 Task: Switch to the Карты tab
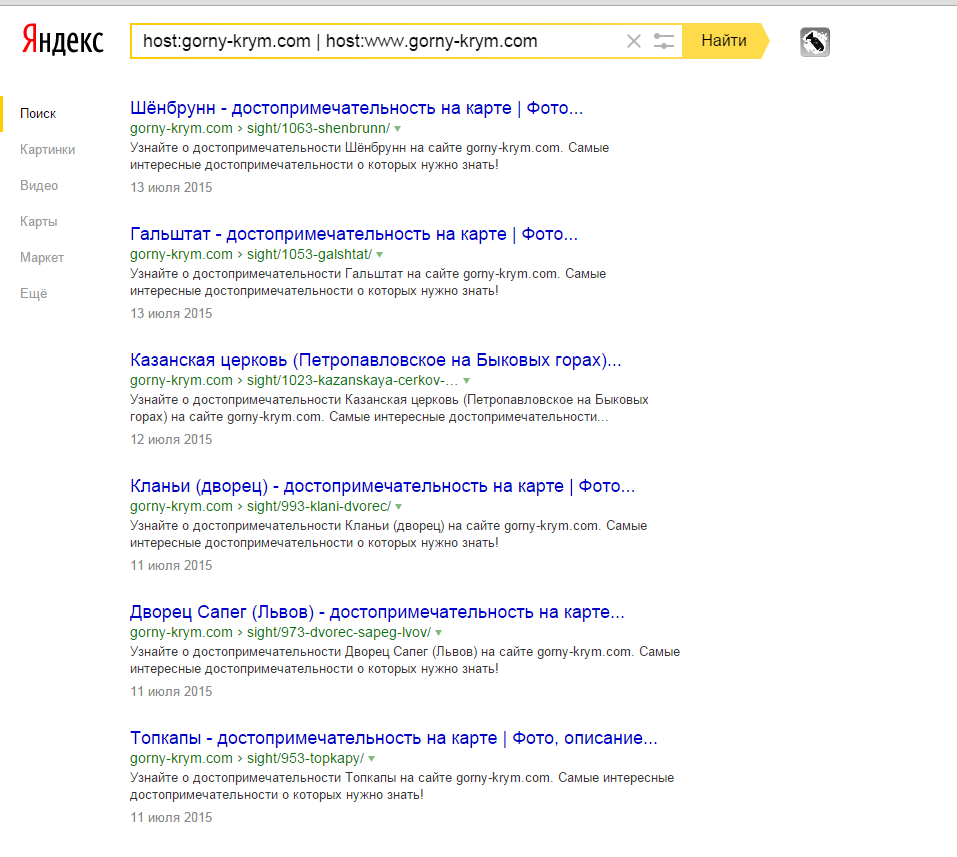click(38, 222)
